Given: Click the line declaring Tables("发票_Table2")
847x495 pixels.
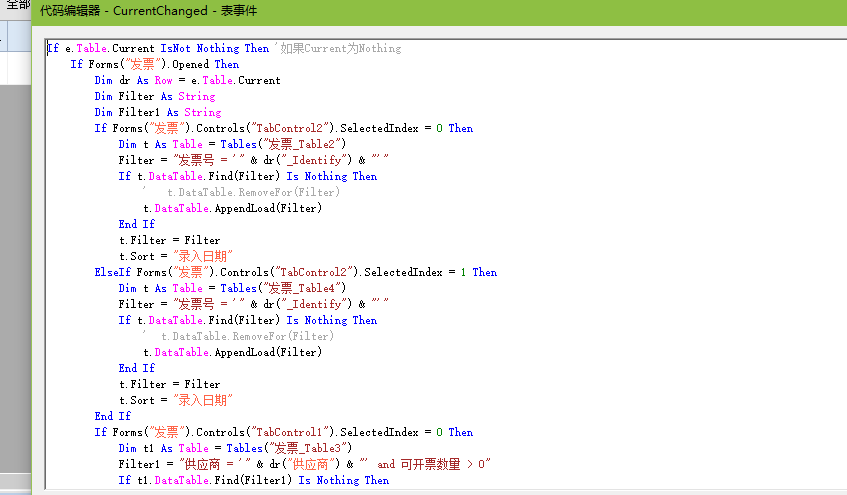Looking at the screenshot, I should coord(232,144).
